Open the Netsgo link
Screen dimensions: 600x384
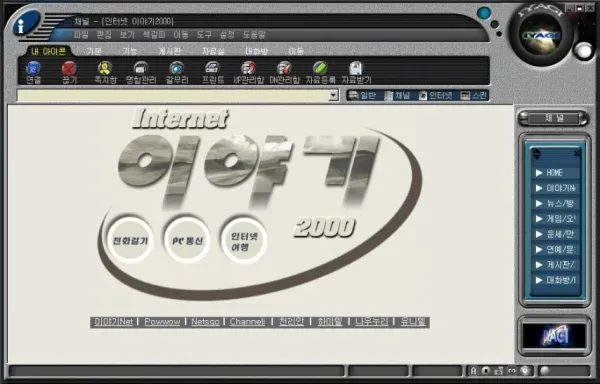205,322
